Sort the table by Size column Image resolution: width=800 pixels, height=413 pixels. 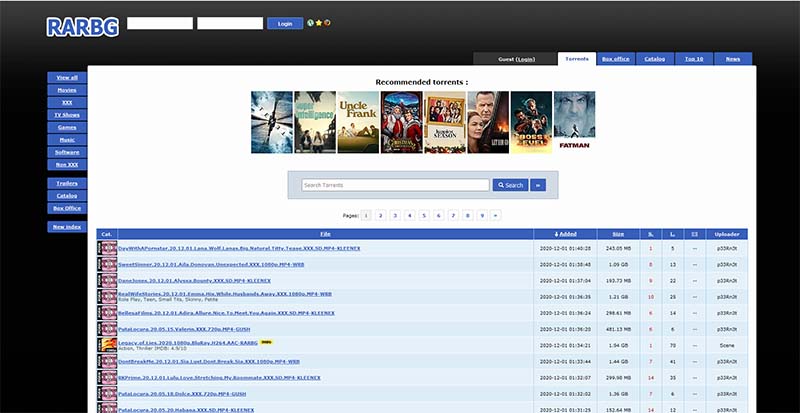[x=618, y=234]
